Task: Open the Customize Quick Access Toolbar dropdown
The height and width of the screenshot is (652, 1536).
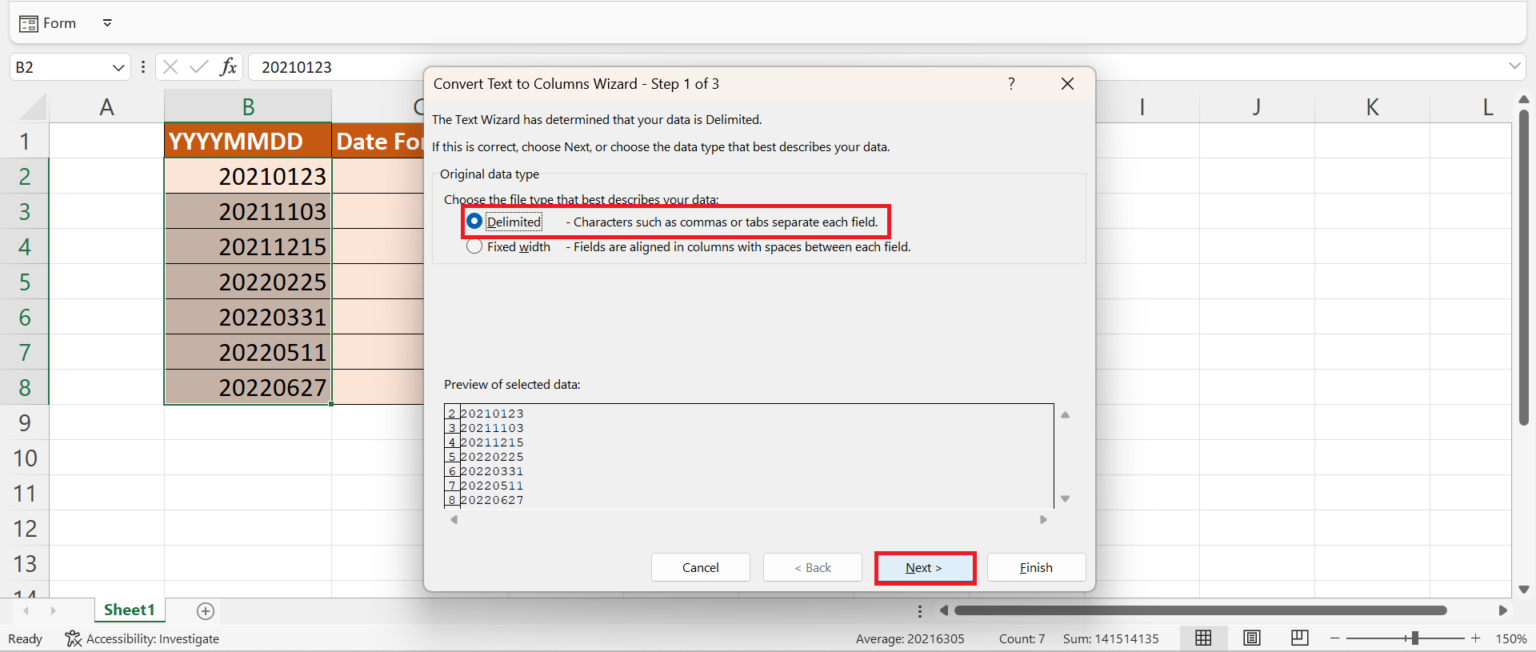Action: (x=107, y=23)
